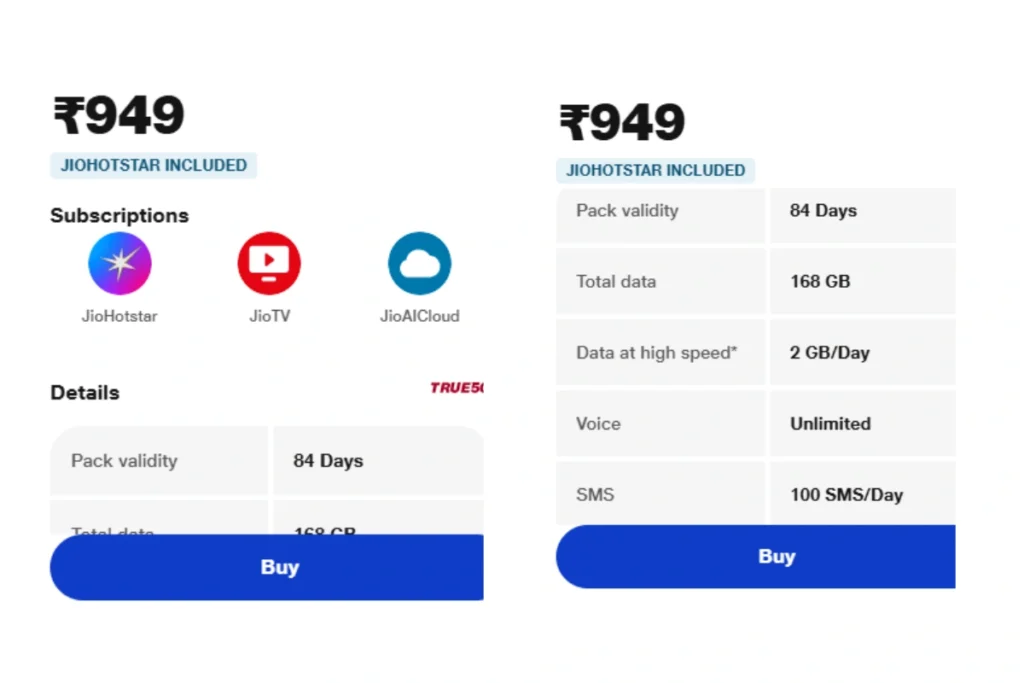Image resolution: width=1024 pixels, height=683 pixels.
Task: Click the JIOHOTSTAR INCLUDED badge above the details table
Action: pyautogui.click(x=655, y=171)
